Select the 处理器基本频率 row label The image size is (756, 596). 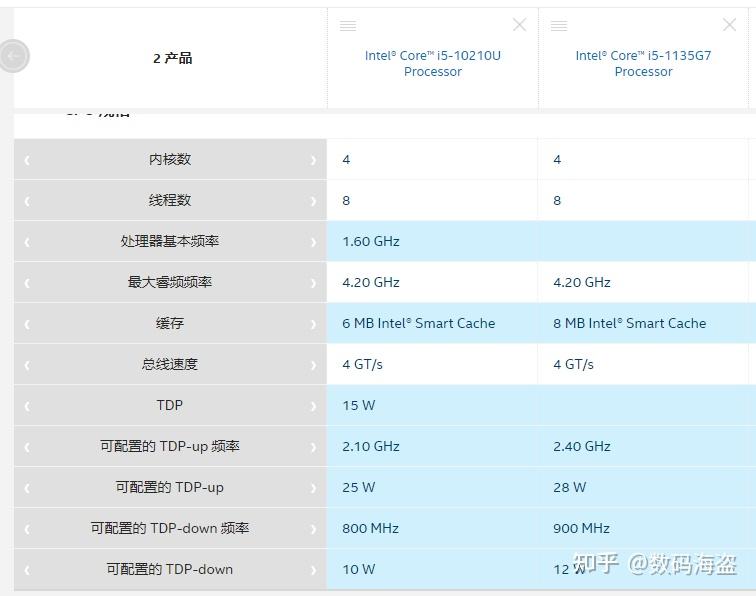[x=170, y=241]
